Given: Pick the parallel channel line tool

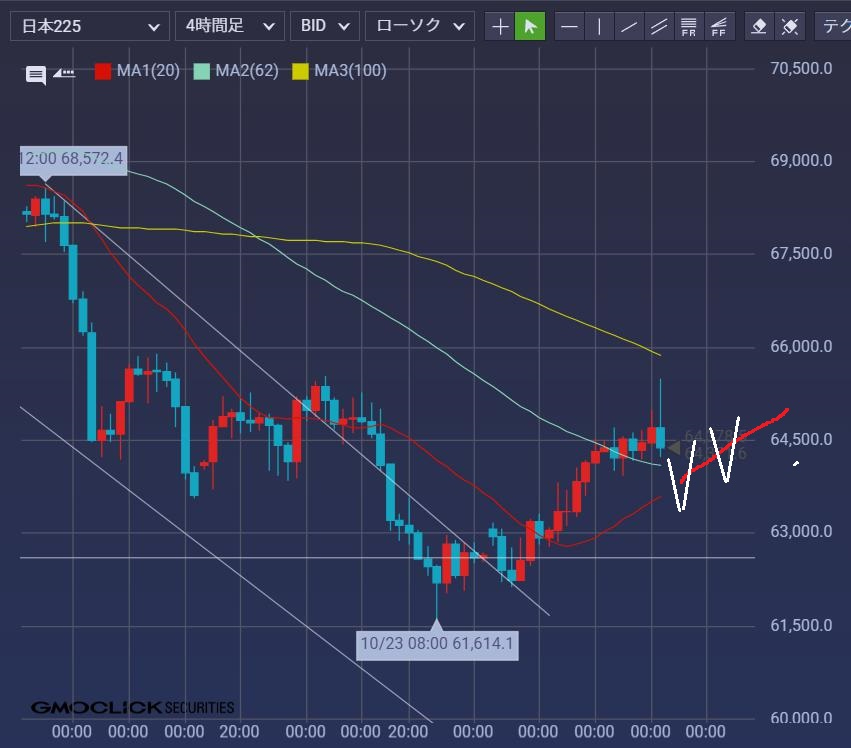Looking at the screenshot, I should [x=659, y=26].
